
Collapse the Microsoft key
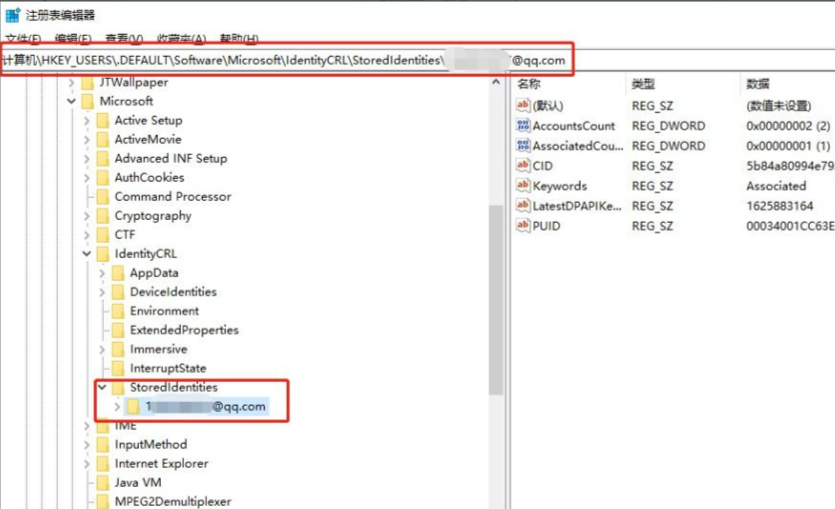[x=71, y=101]
